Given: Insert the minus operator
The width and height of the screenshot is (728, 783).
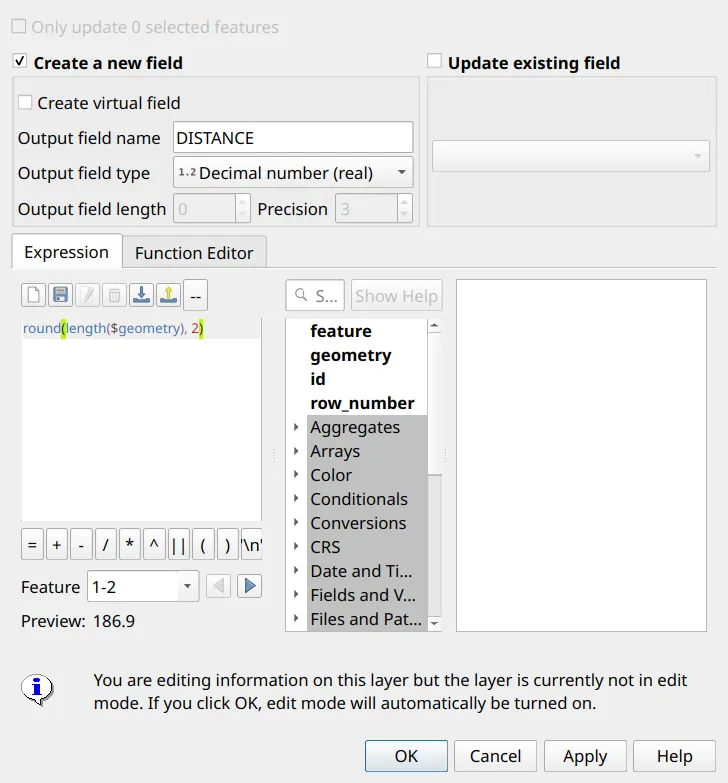Looking at the screenshot, I should point(81,544).
